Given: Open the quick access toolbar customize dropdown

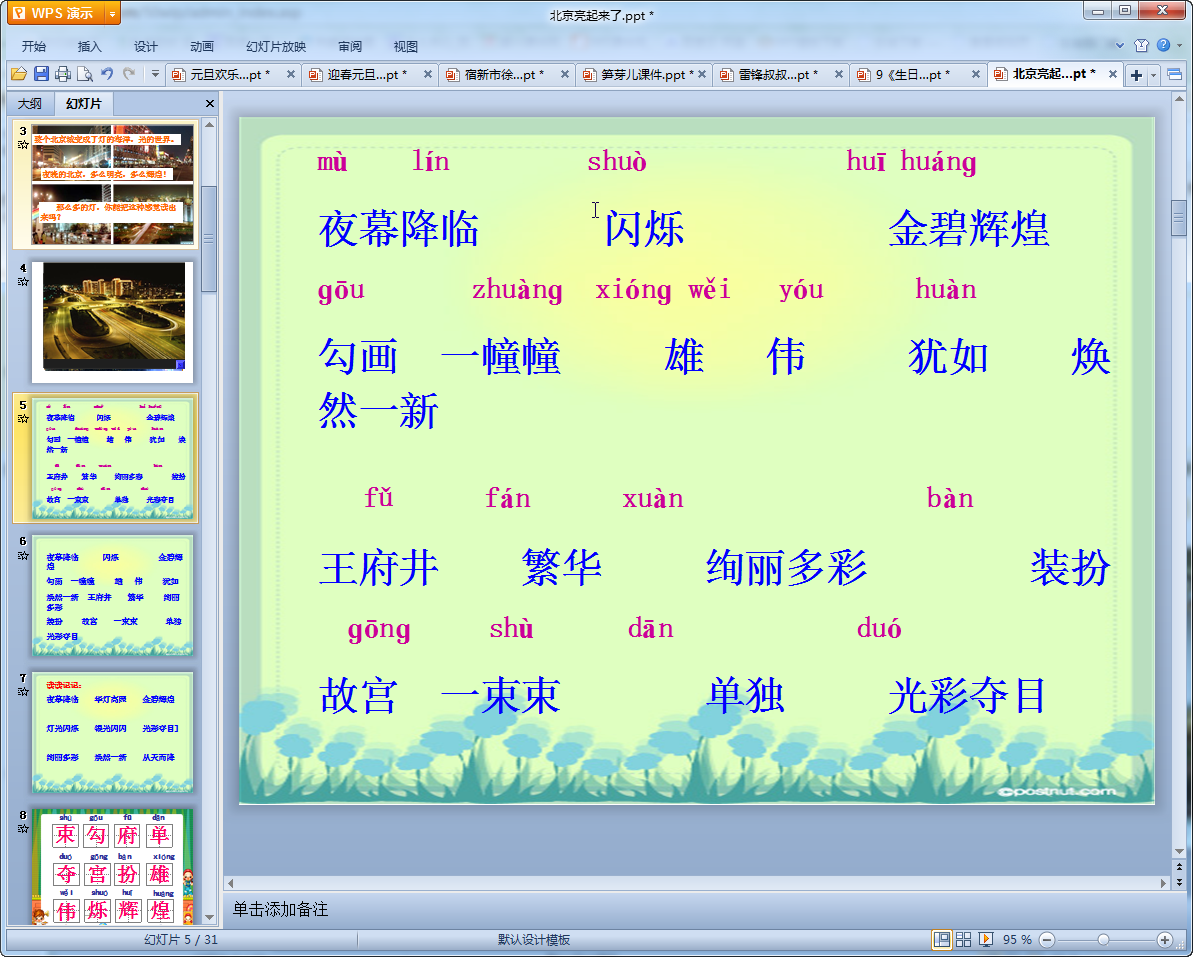Looking at the screenshot, I should click(155, 74).
